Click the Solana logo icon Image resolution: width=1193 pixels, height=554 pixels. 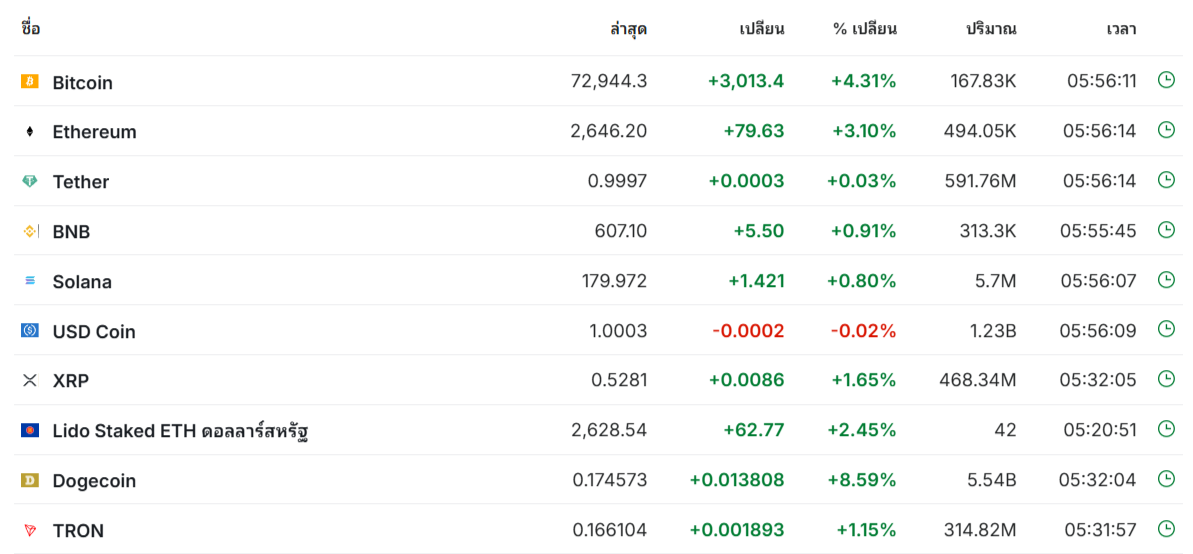[30, 281]
